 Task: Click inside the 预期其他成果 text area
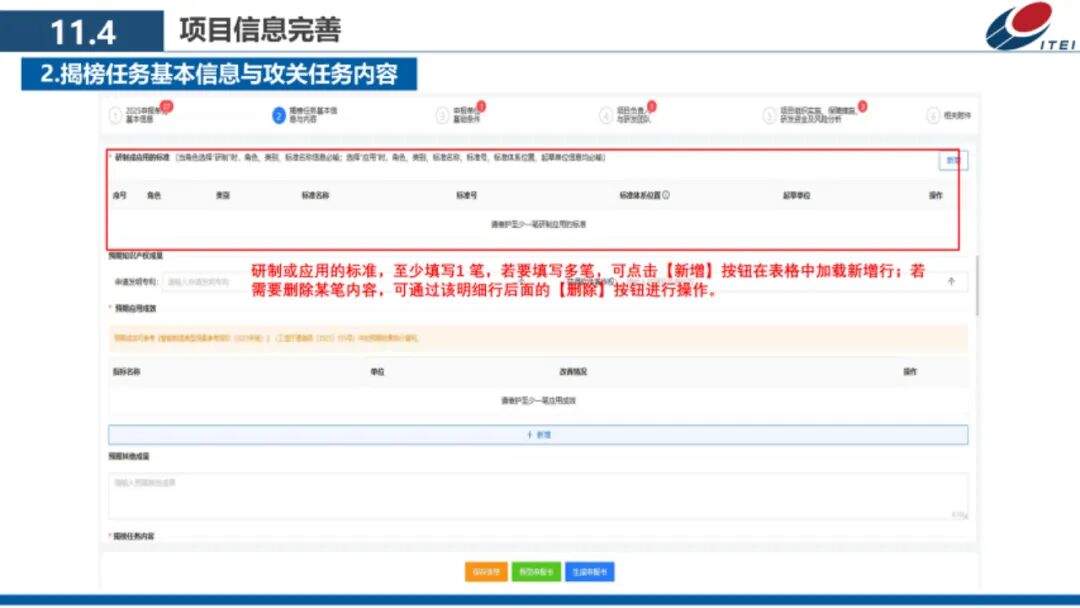pyautogui.click(x=540, y=490)
